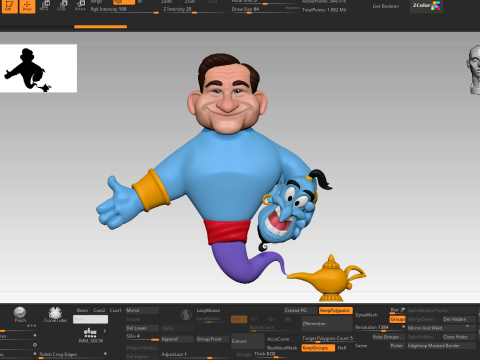Click the DynaMesh button
The width and height of the screenshot is (480, 360).
pos(371,315)
